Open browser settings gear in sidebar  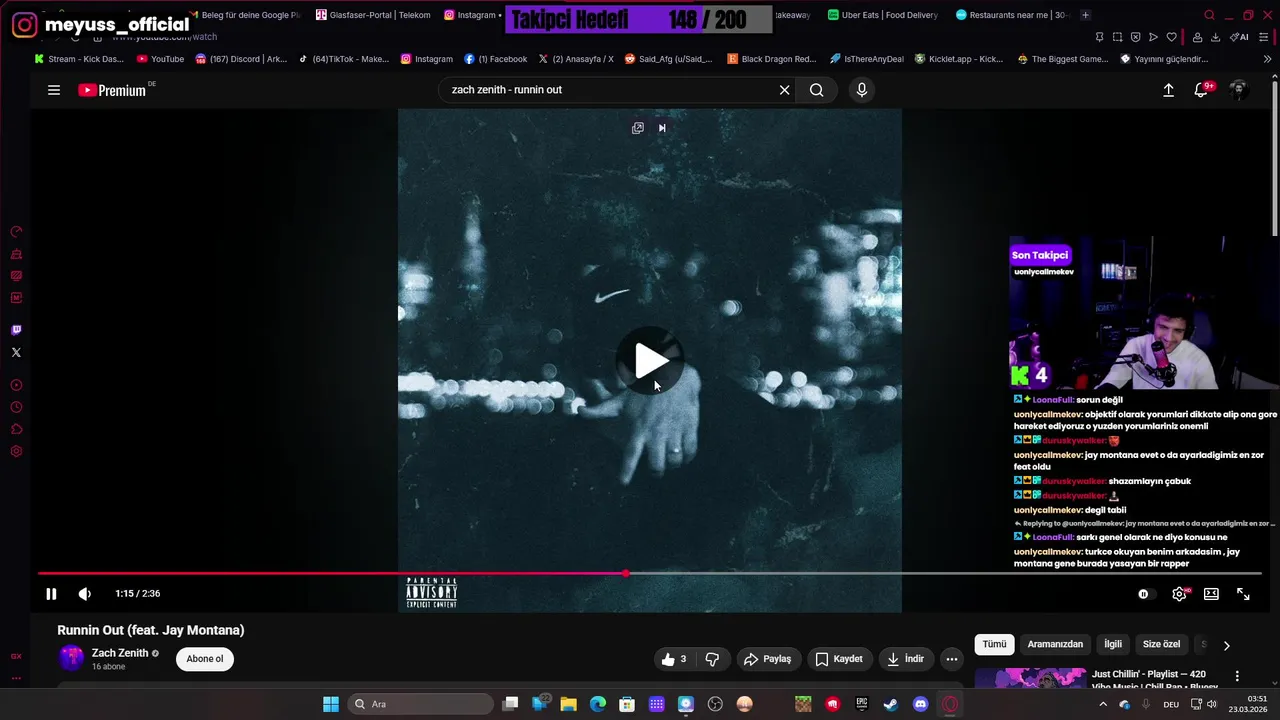[16, 451]
